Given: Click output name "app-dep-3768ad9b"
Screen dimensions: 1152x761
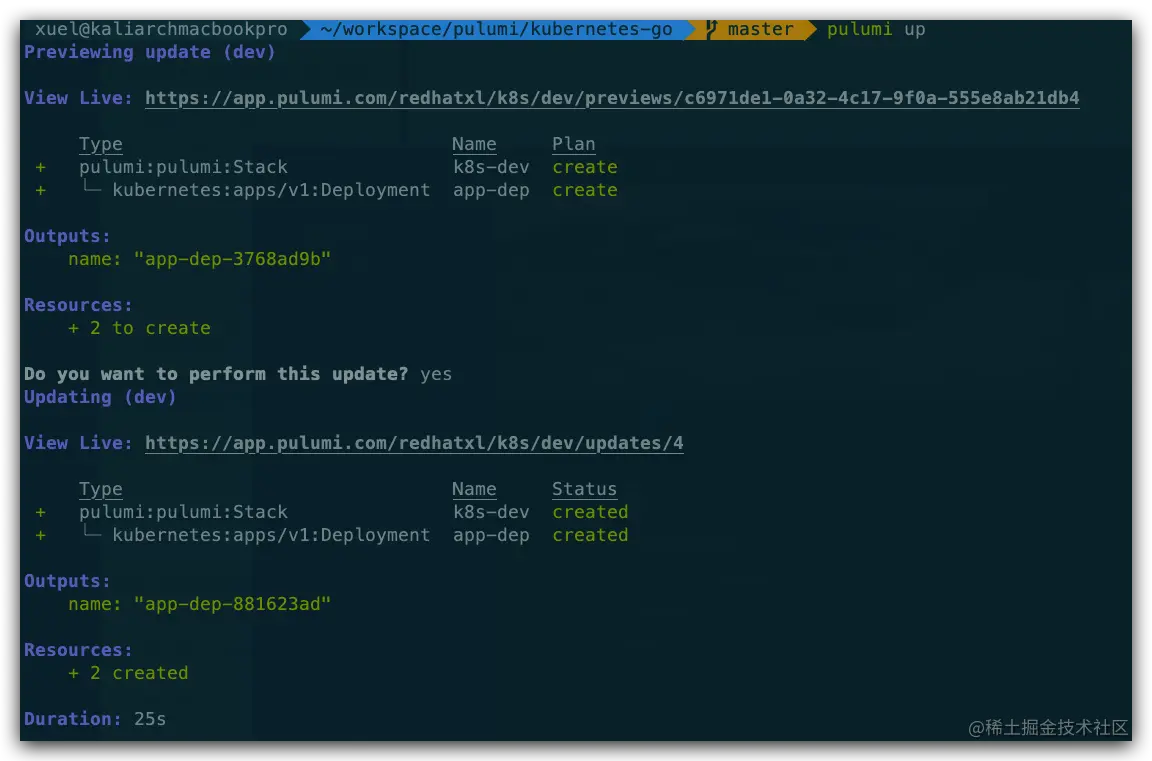Looking at the screenshot, I should pyautogui.click(x=232, y=259).
